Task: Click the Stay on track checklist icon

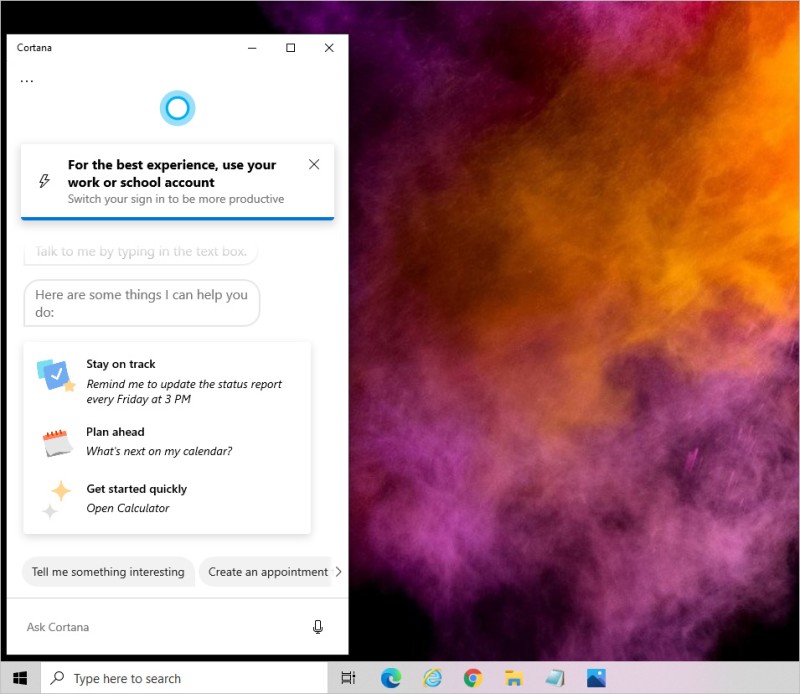Action: click(x=56, y=375)
